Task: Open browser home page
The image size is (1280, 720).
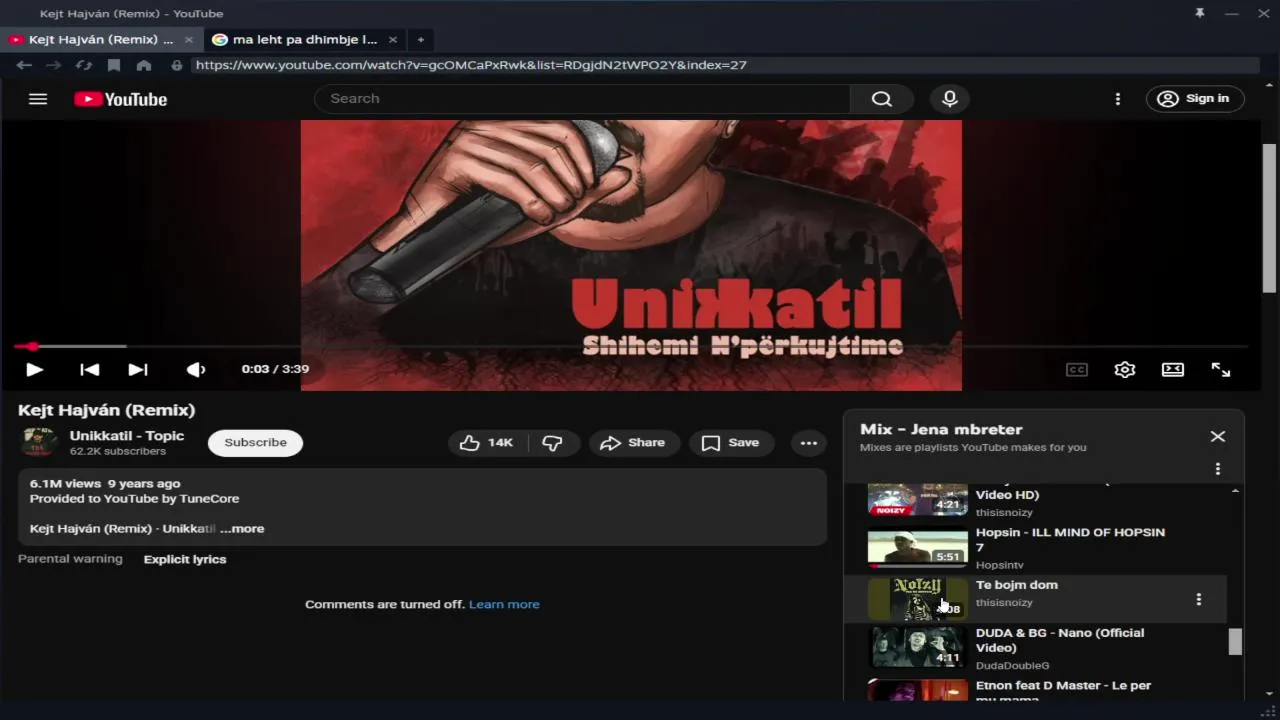Action: tap(144, 65)
